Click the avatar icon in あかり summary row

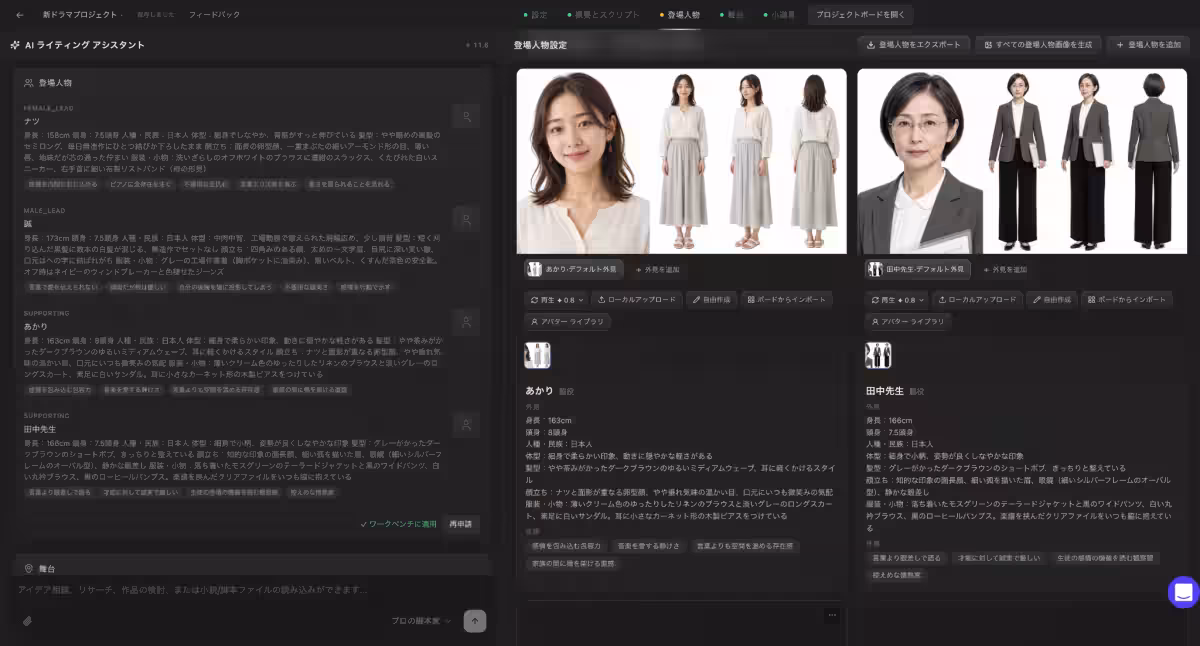pyautogui.click(x=465, y=322)
